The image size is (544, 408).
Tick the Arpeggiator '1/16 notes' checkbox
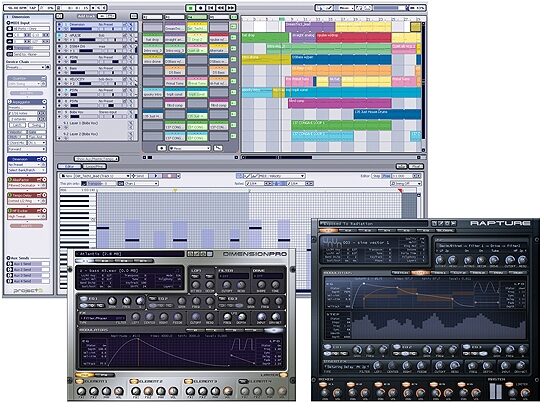10,113
